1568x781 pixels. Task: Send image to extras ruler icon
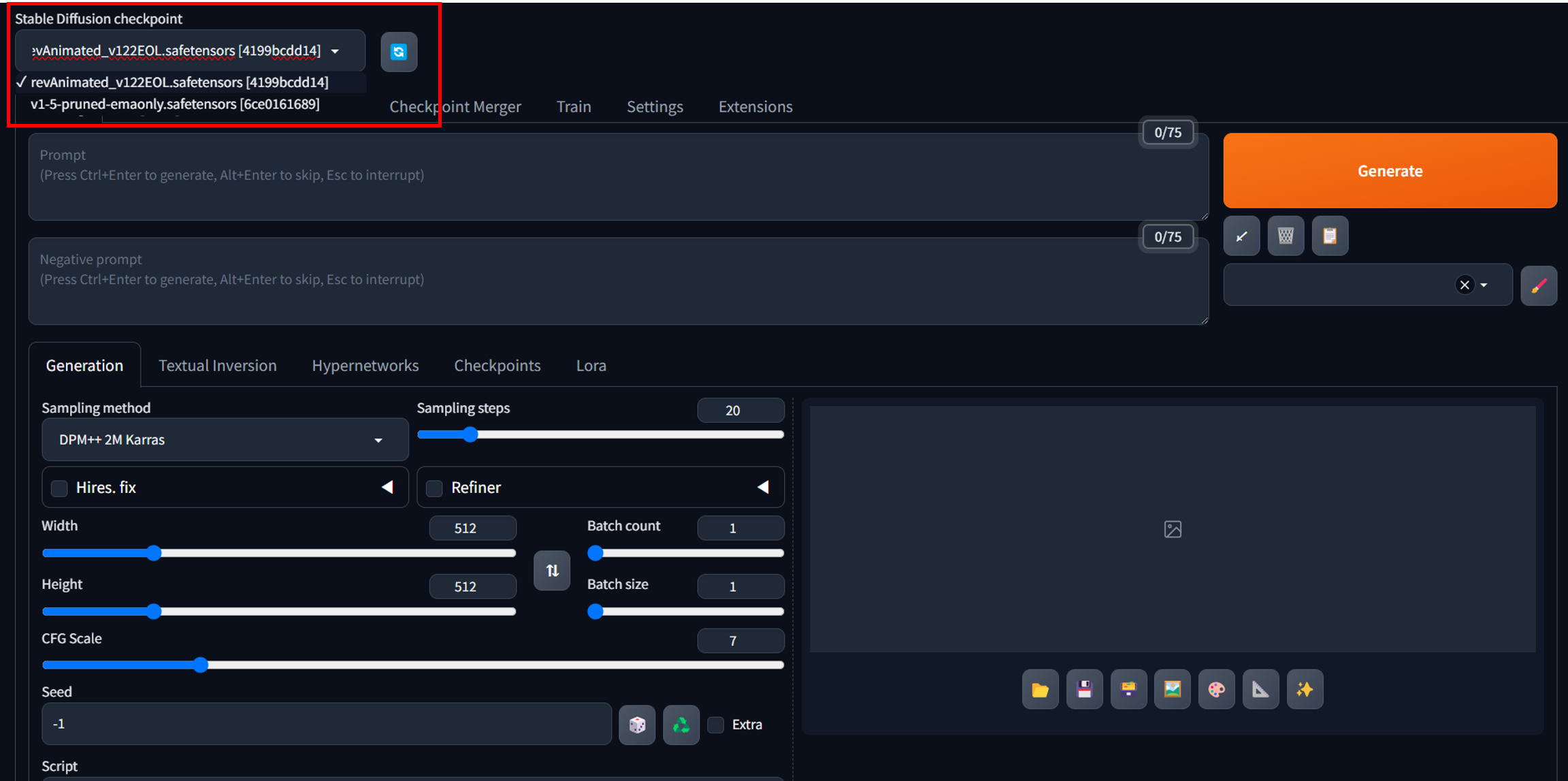point(1260,690)
